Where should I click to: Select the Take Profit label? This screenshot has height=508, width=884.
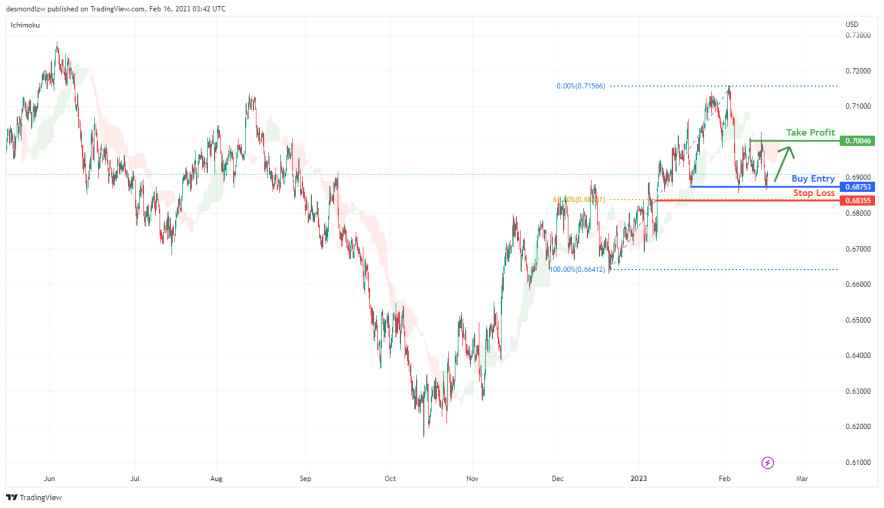point(810,132)
